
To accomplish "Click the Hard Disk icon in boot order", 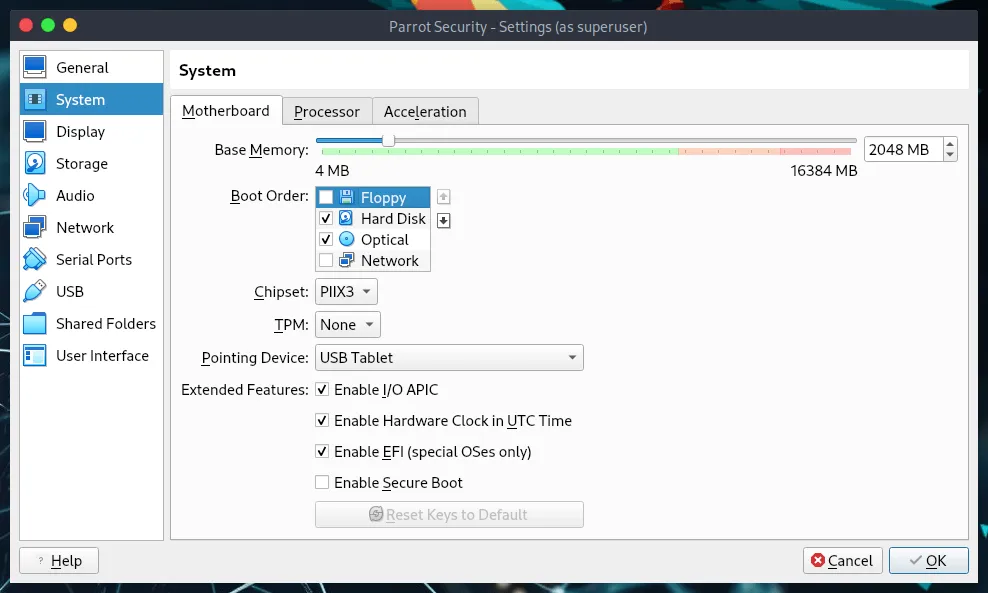I will coord(347,218).
